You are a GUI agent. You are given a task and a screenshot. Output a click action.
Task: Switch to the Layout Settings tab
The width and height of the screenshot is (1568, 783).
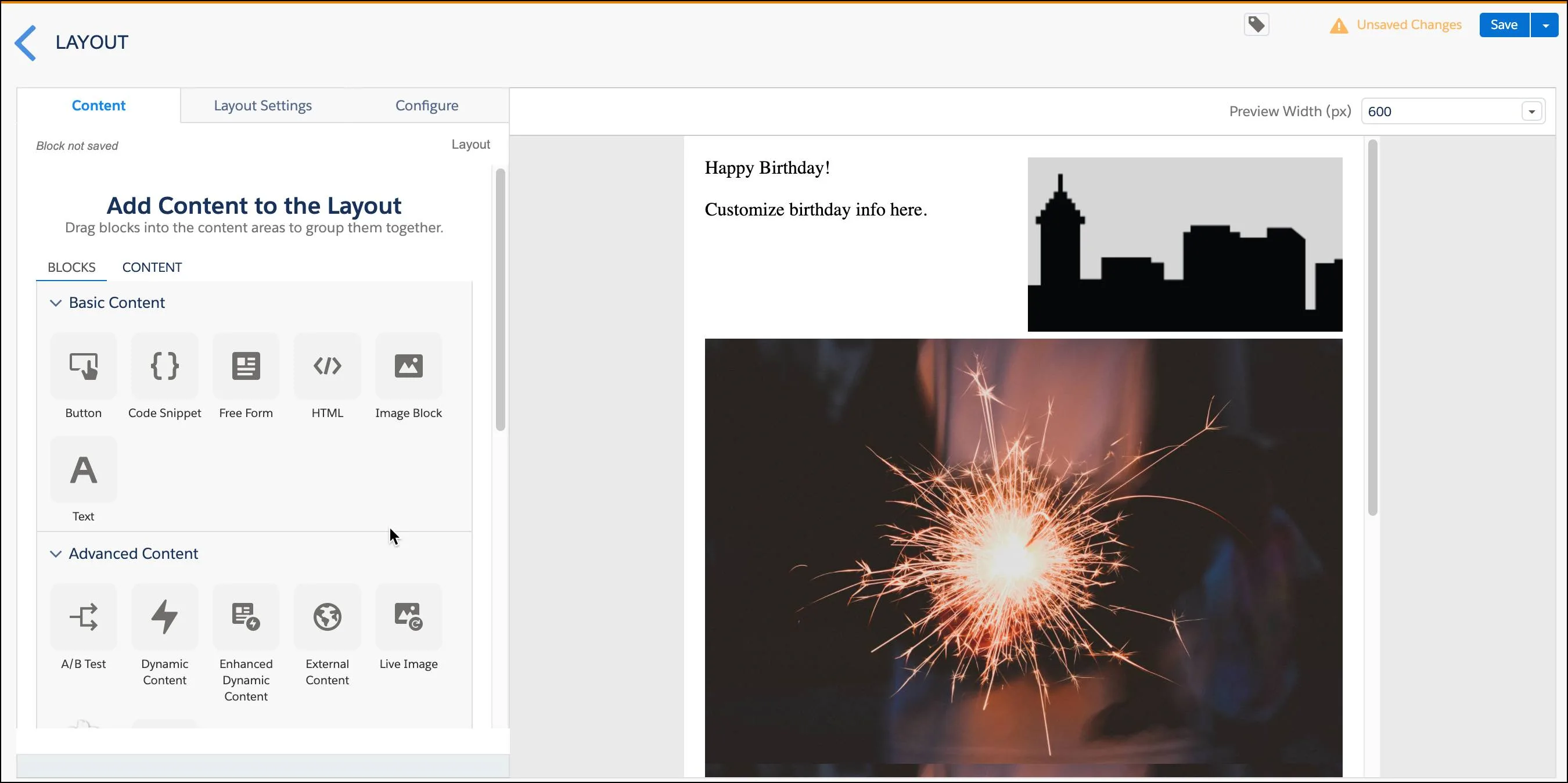(262, 105)
